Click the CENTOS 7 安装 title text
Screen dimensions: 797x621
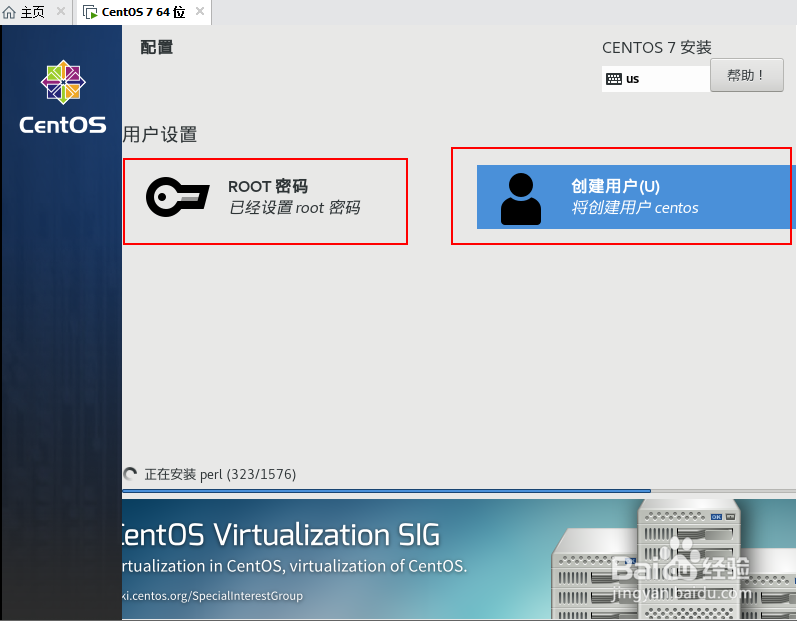tap(657, 48)
